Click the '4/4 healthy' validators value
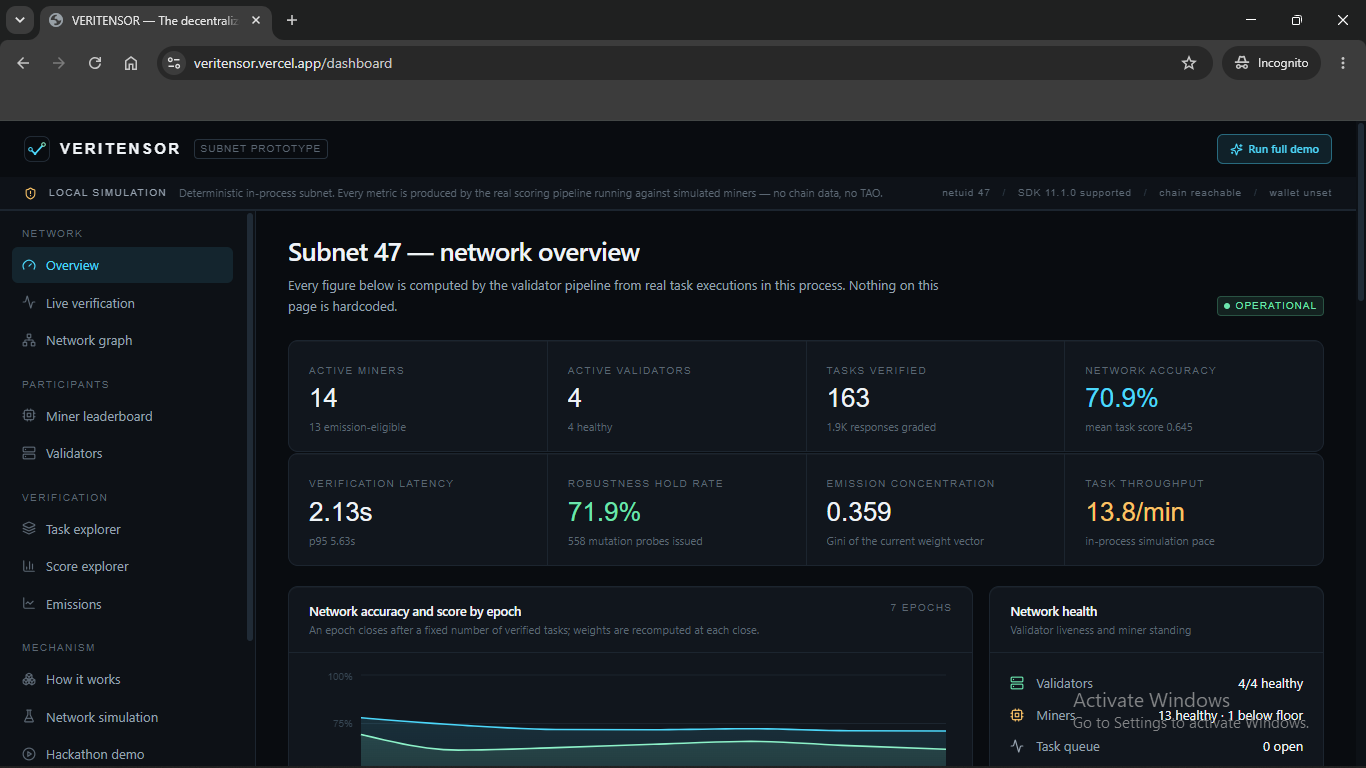The height and width of the screenshot is (768, 1366). (1270, 684)
